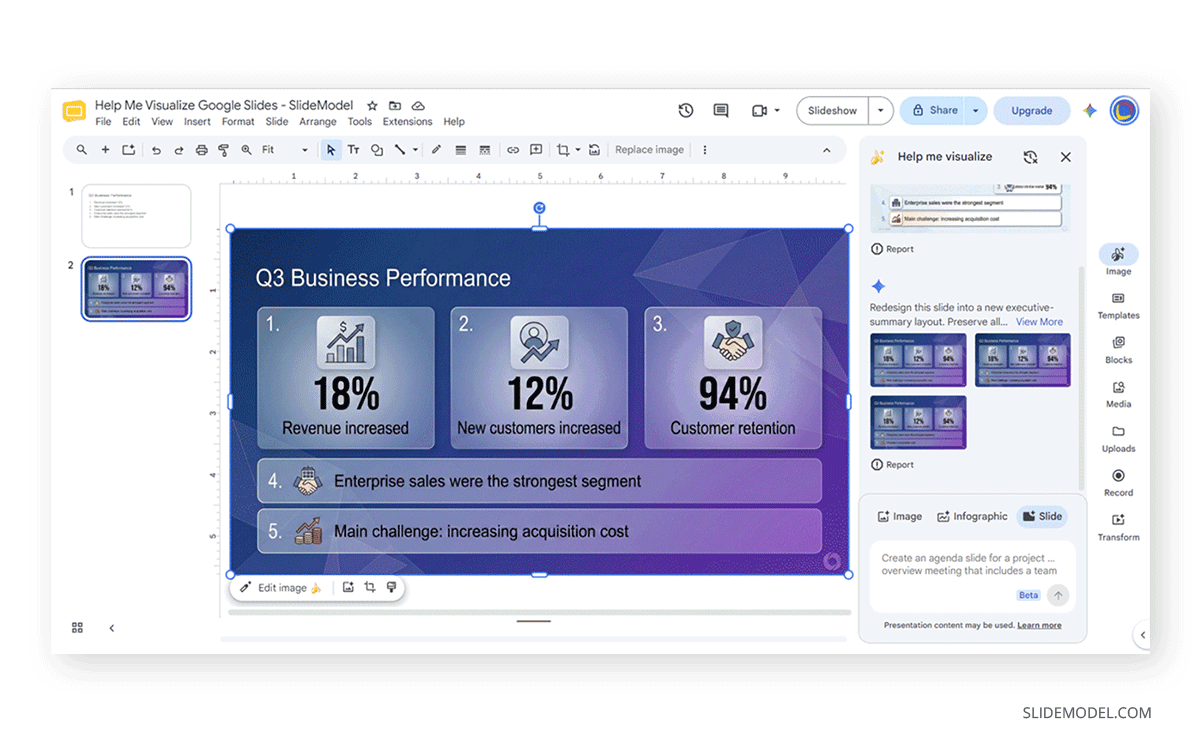
Task: Open Slideshow options dropdown arrow
Action: click(880, 111)
